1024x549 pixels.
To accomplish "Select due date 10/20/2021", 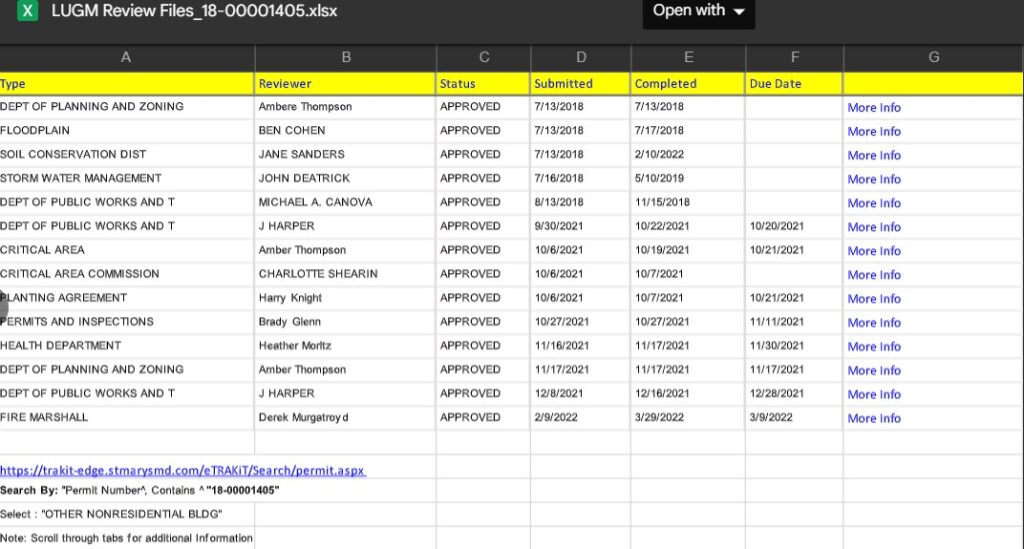I will point(794,226).
